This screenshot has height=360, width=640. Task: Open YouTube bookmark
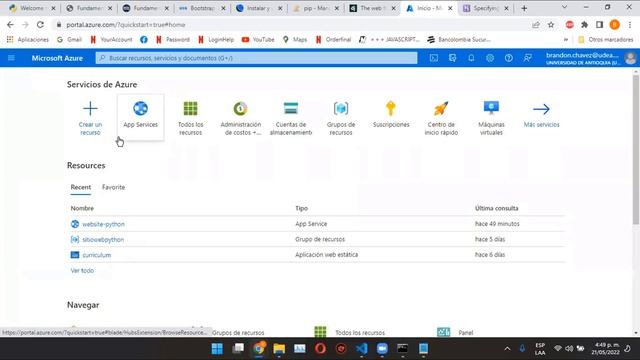[258, 40]
